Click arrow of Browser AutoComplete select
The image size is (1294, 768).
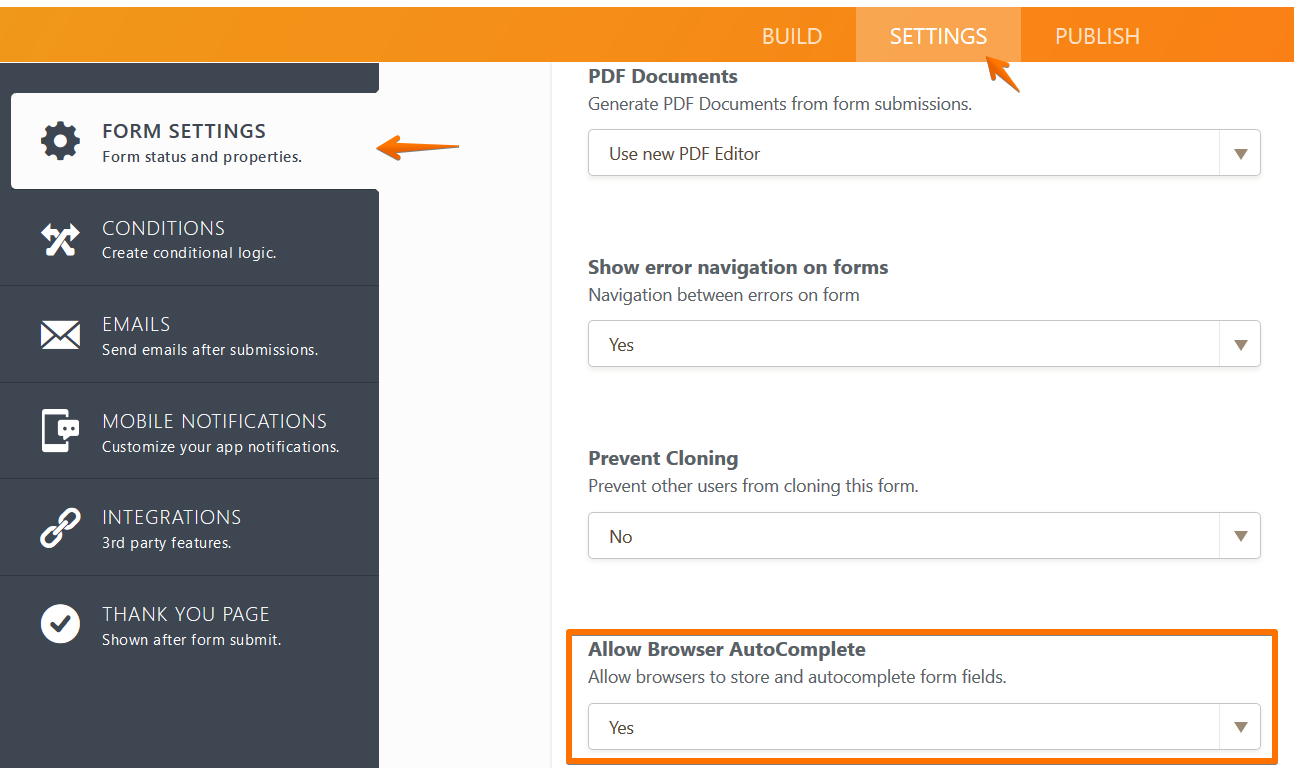coord(1241,728)
